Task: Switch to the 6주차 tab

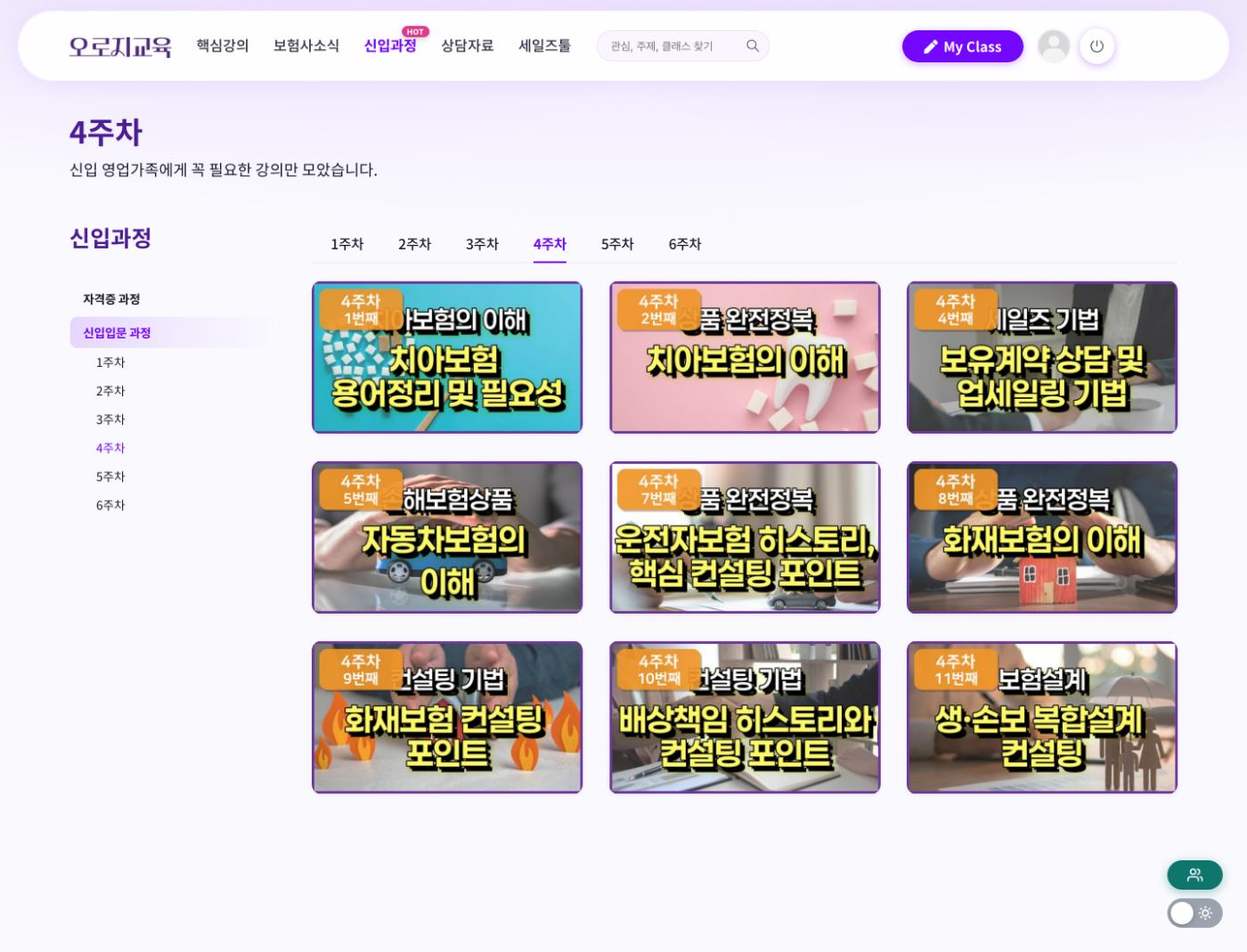Action: 685,244
